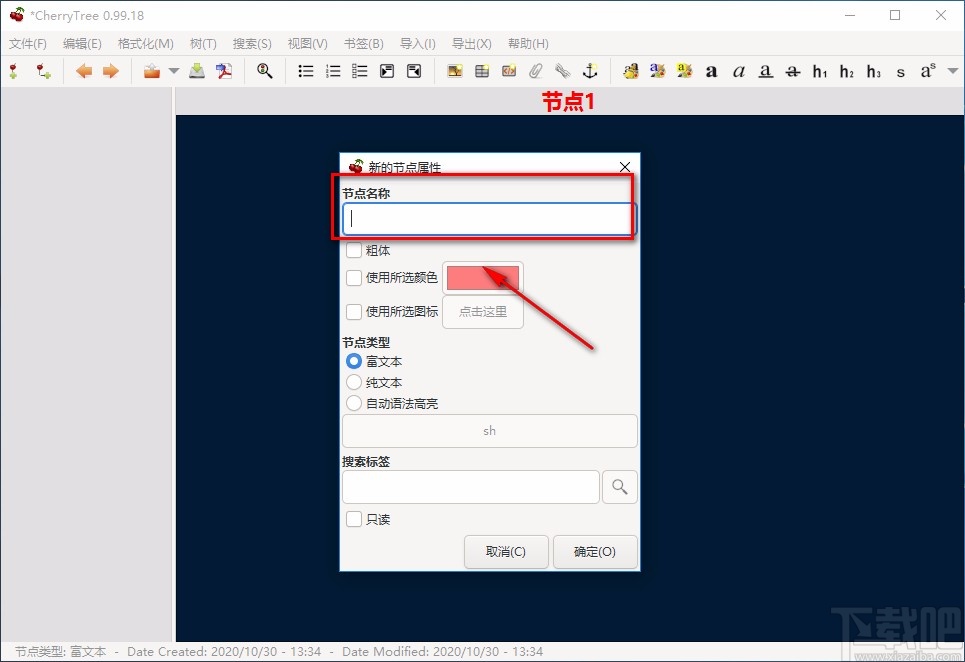Apply superscript style icon
The height and width of the screenshot is (662, 965).
(928, 71)
